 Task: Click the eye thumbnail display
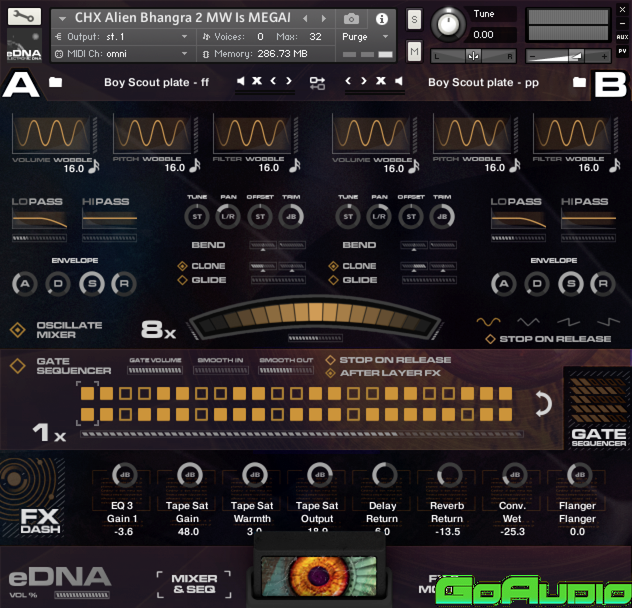(318, 576)
